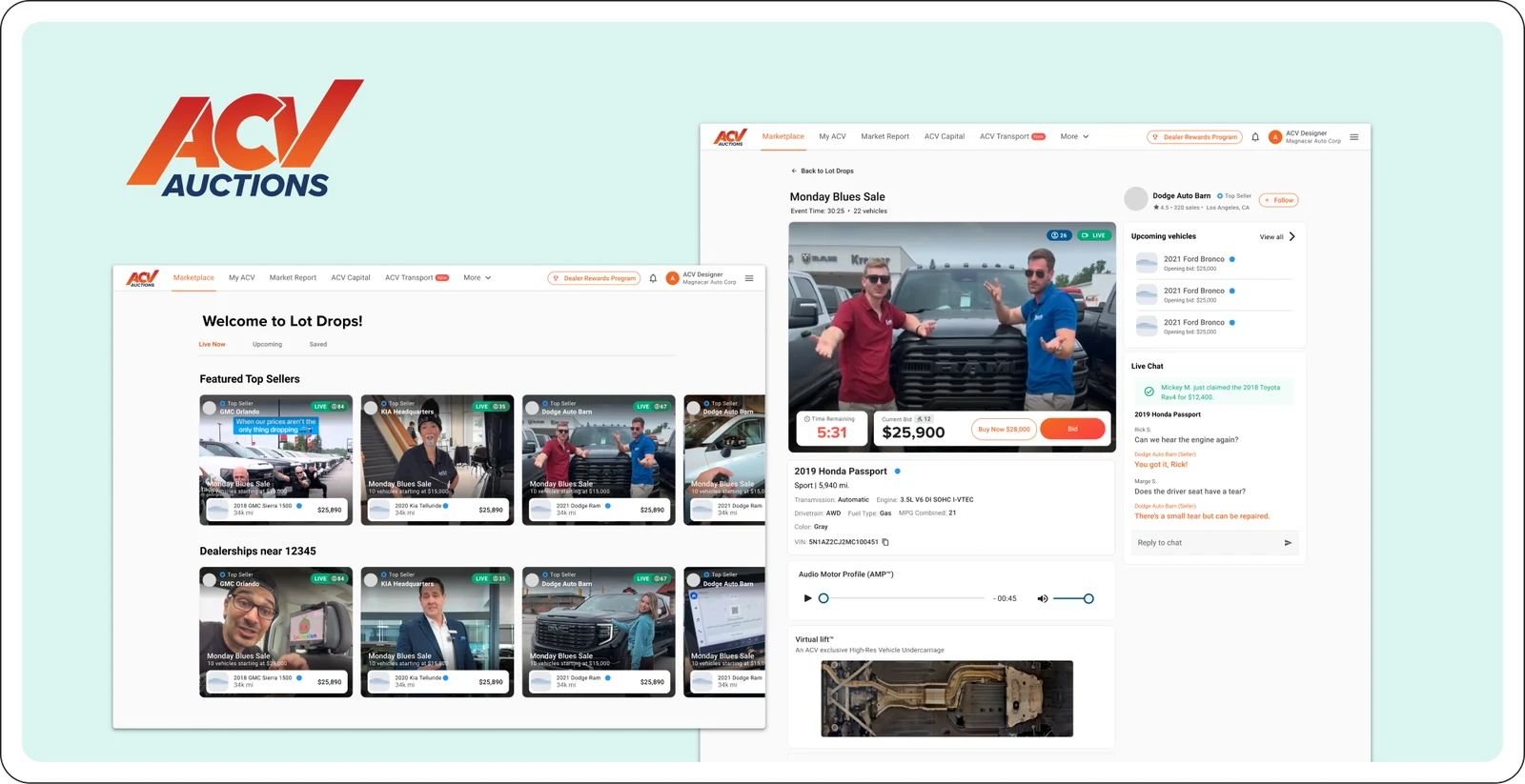The width and height of the screenshot is (1525, 784).
Task: Click ACV Auctions logo in Lot Drops window header
Action: 143,278
